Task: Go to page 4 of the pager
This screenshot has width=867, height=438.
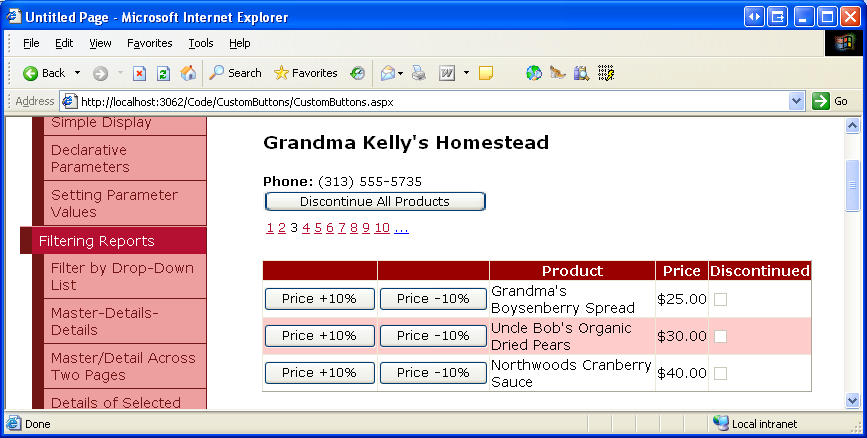Action: tap(306, 228)
